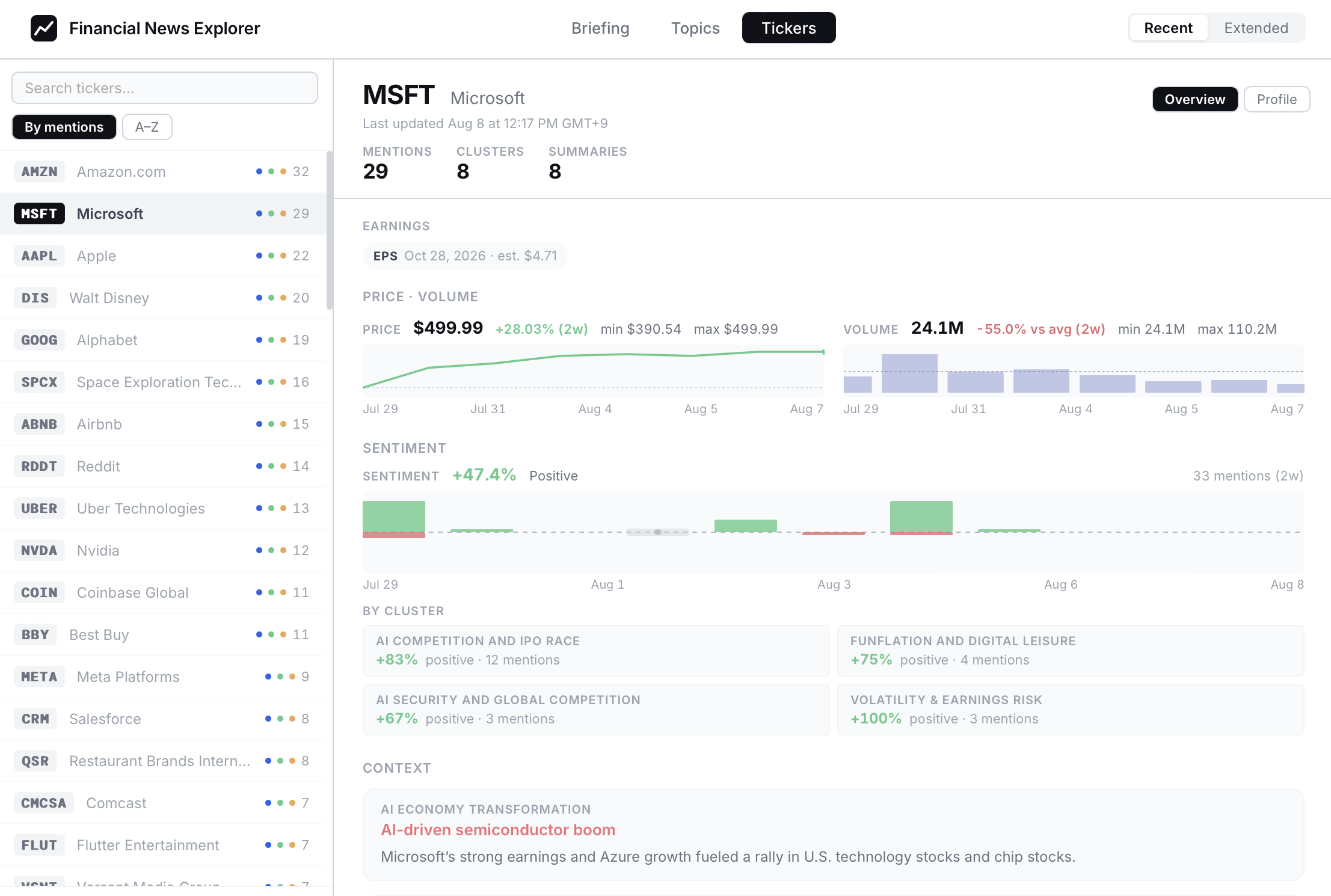Click the SUMMARIES 8 stat
The image size is (1331, 896).
point(588,163)
